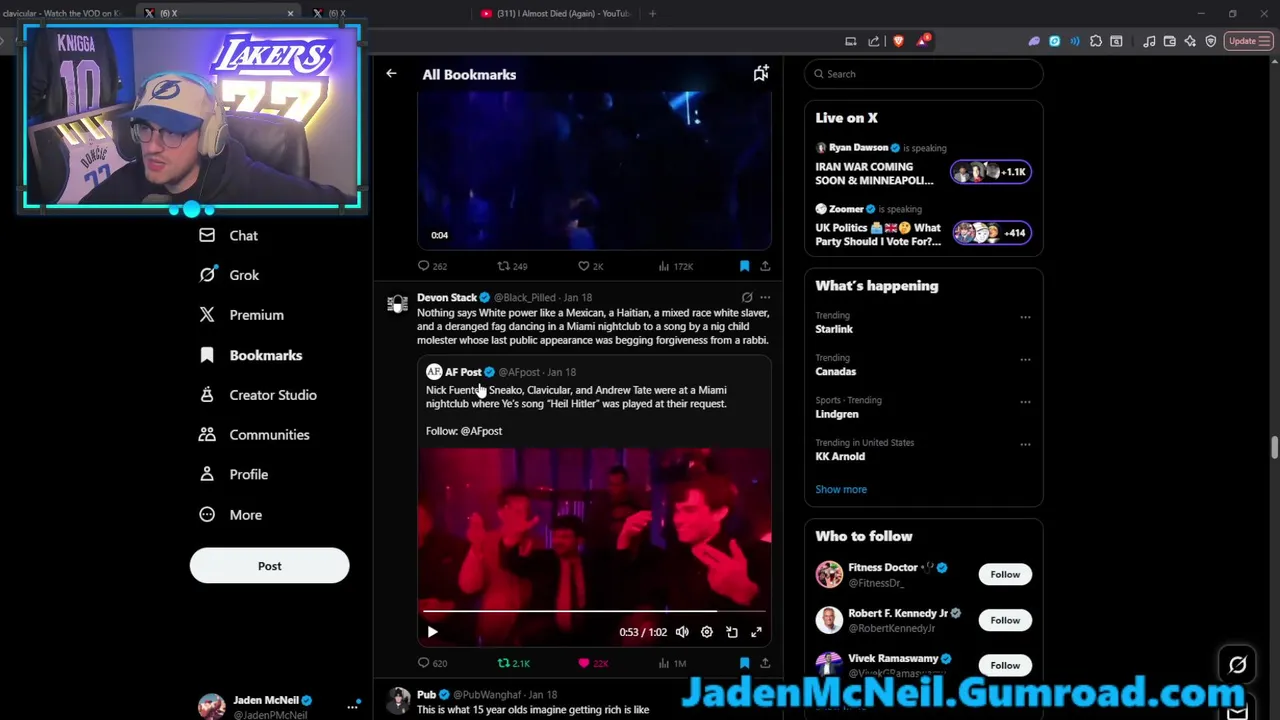Open the first video thumbnail at 0:04
This screenshot has height=720, width=1280.
[x=594, y=170]
